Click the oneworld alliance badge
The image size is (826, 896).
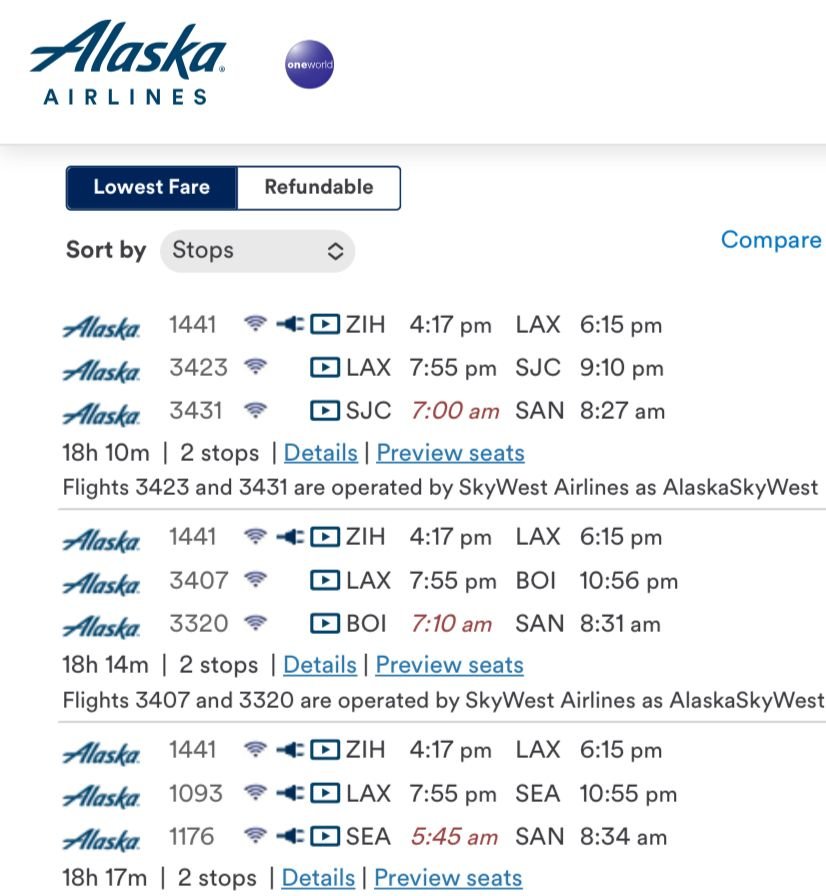pos(309,65)
